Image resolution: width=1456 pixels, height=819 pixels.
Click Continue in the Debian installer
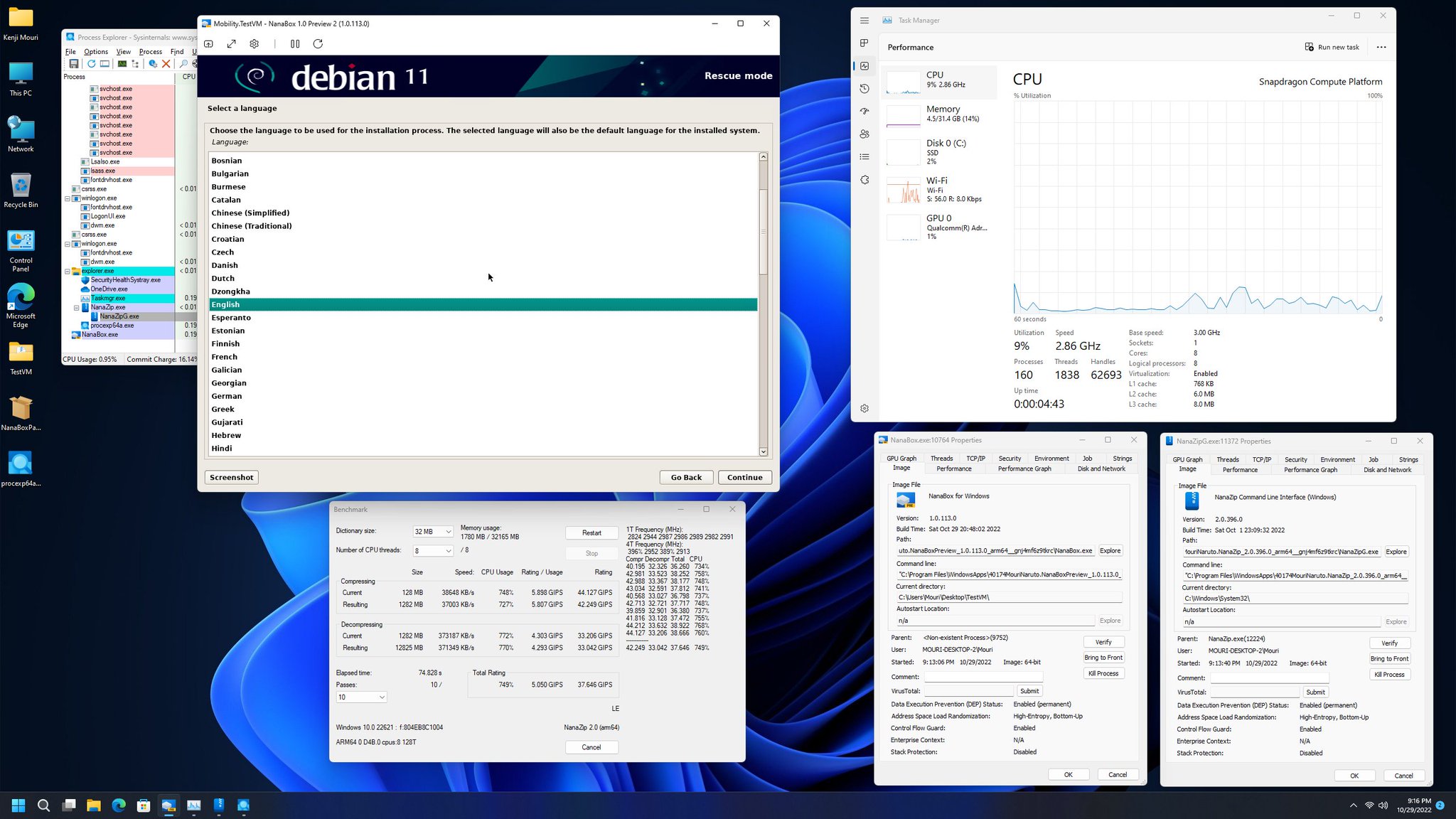[744, 477]
